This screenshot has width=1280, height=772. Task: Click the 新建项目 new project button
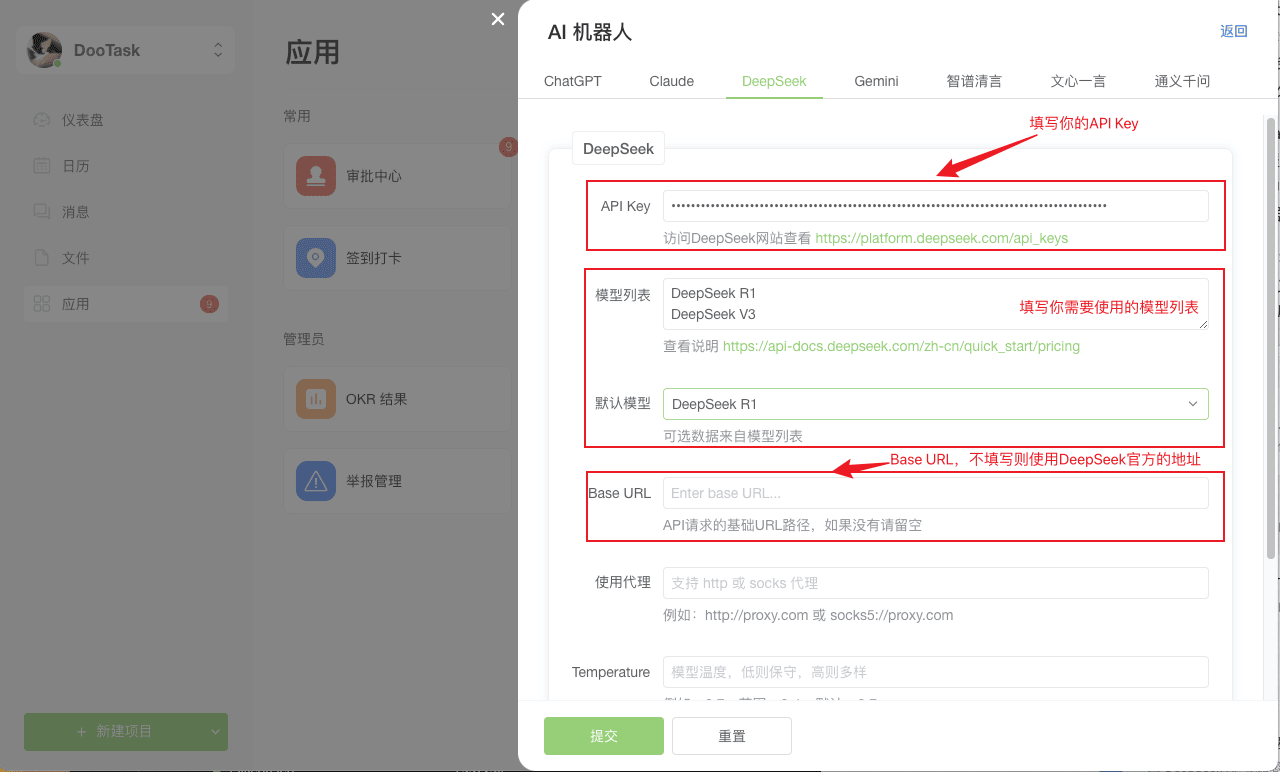point(114,732)
